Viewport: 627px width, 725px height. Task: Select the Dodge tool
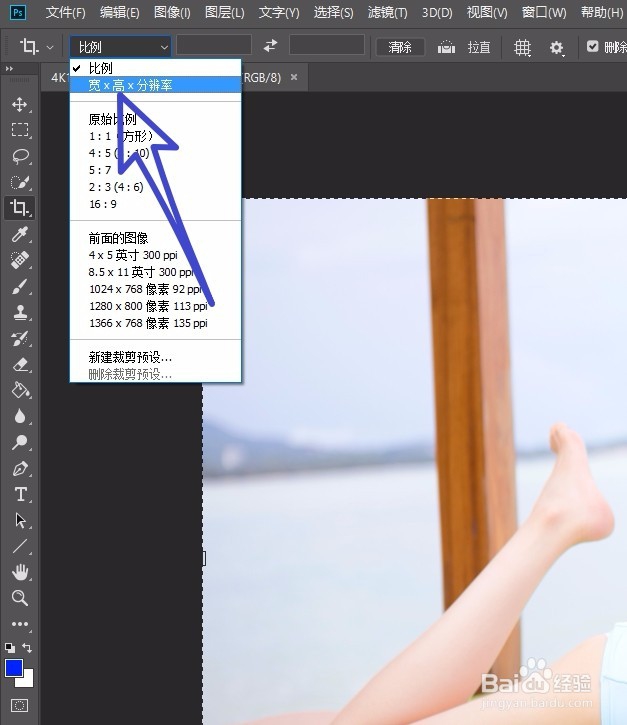[x=20, y=442]
